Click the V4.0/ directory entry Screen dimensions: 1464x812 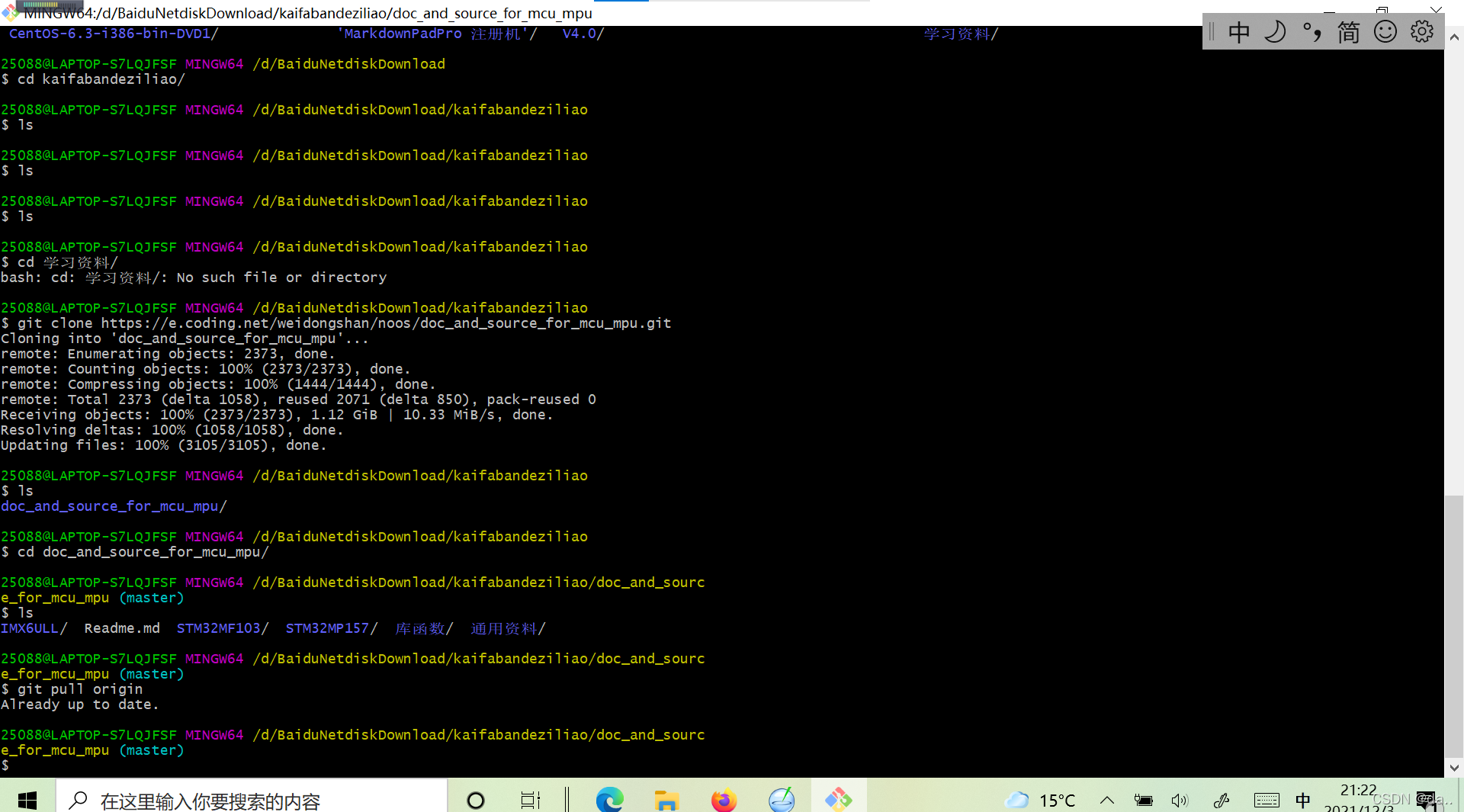[x=583, y=34]
